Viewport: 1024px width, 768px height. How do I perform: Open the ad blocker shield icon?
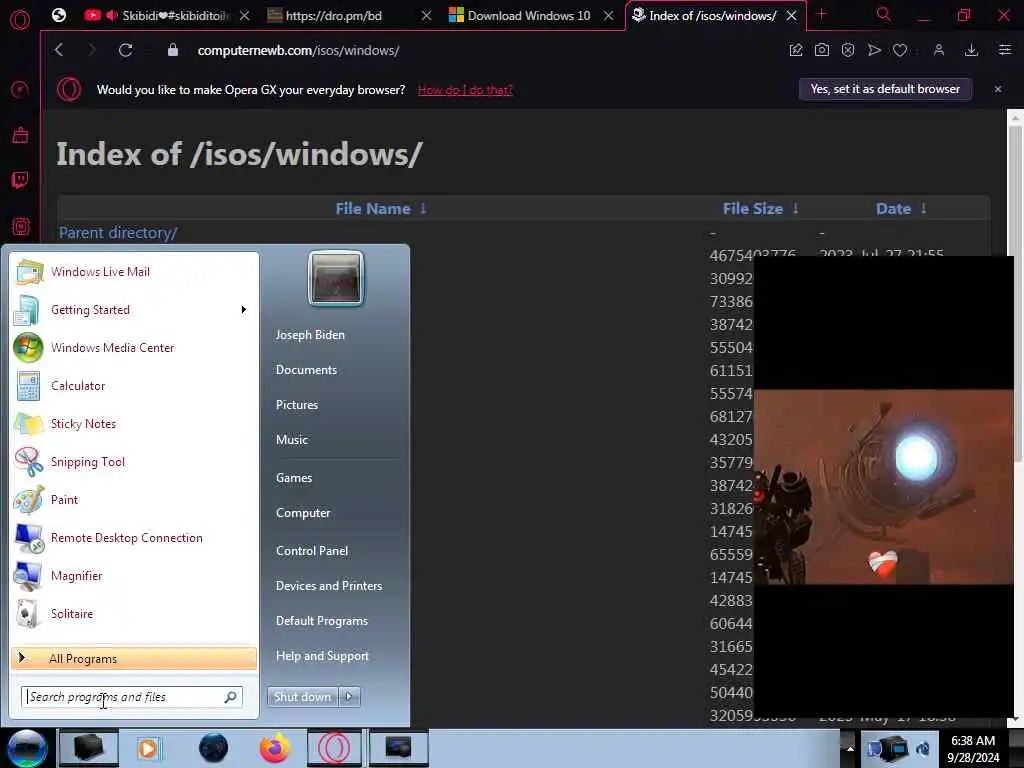point(848,50)
